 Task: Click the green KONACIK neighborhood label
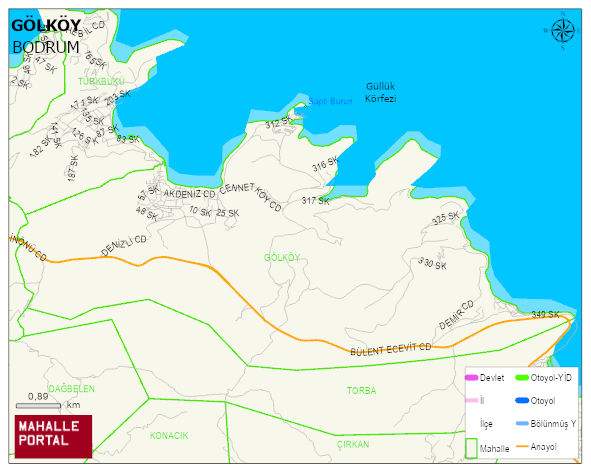tap(169, 435)
